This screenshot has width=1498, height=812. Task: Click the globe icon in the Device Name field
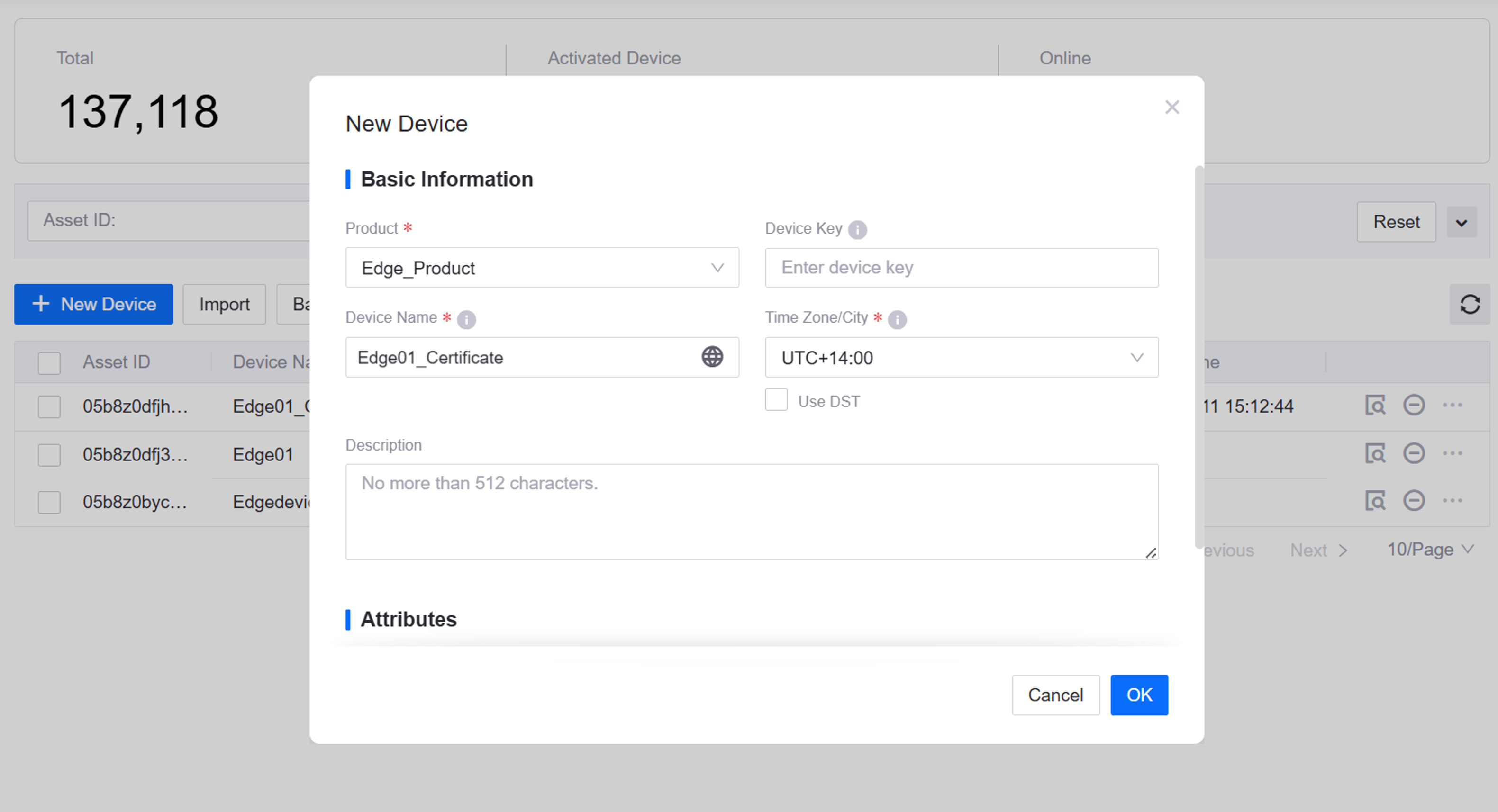tap(712, 357)
